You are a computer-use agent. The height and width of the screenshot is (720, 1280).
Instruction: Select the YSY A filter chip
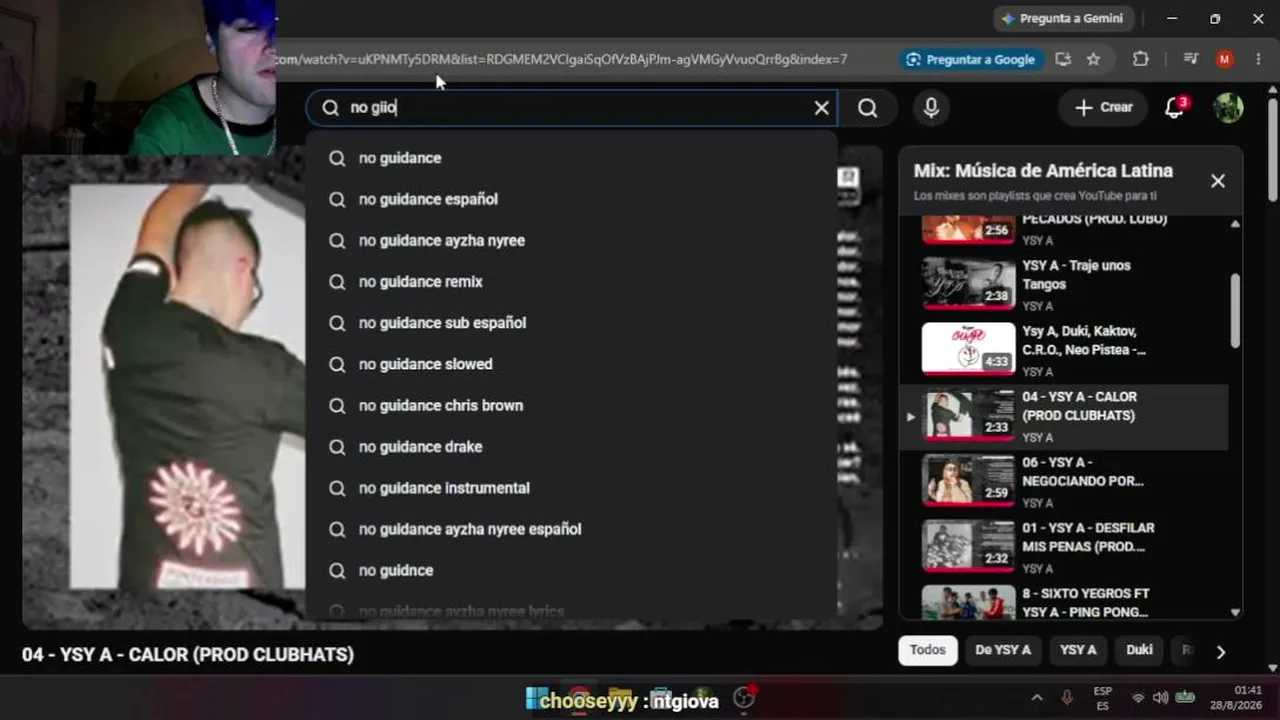click(1078, 650)
